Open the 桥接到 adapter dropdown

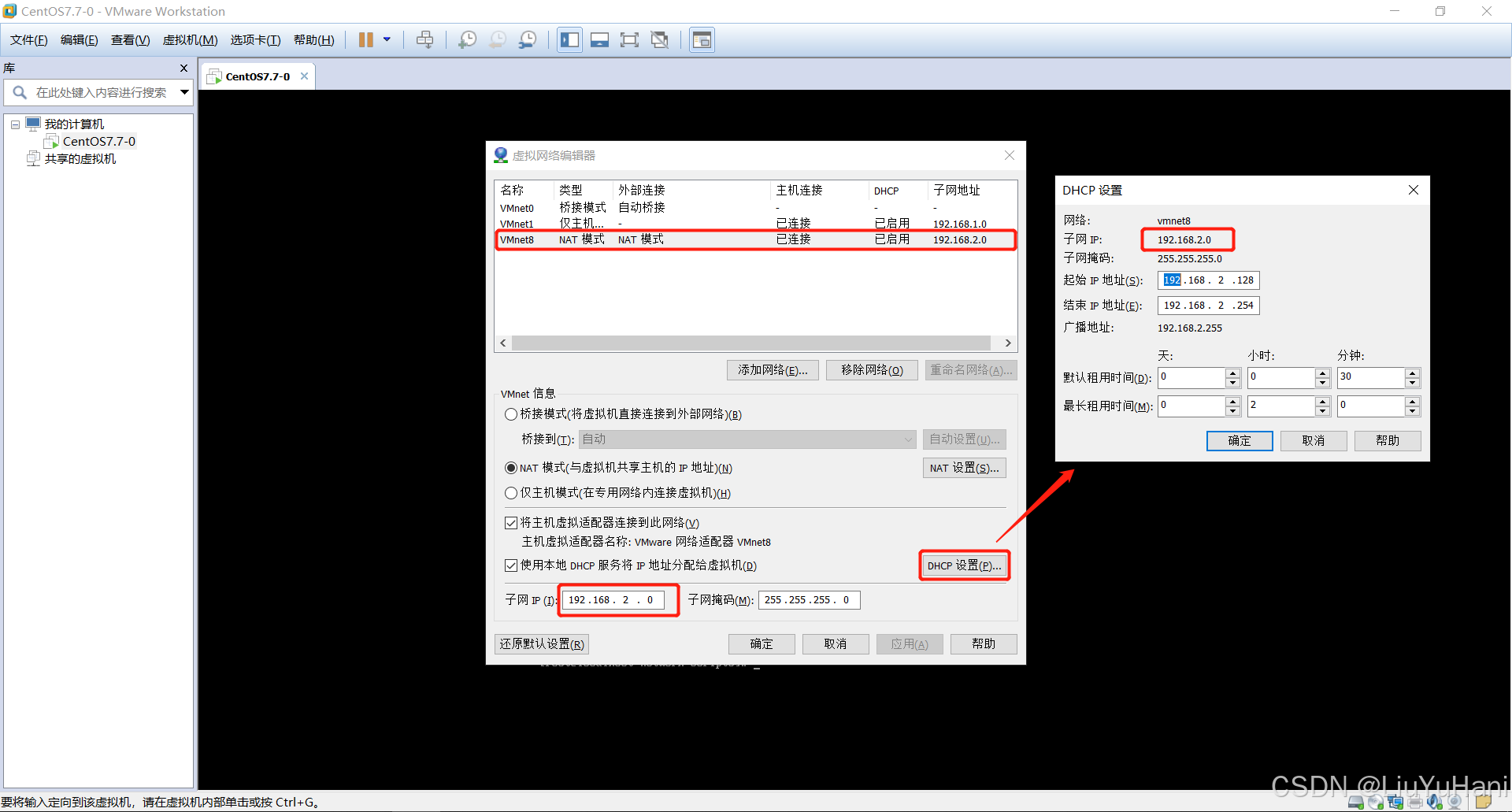(x=747, y=439)
